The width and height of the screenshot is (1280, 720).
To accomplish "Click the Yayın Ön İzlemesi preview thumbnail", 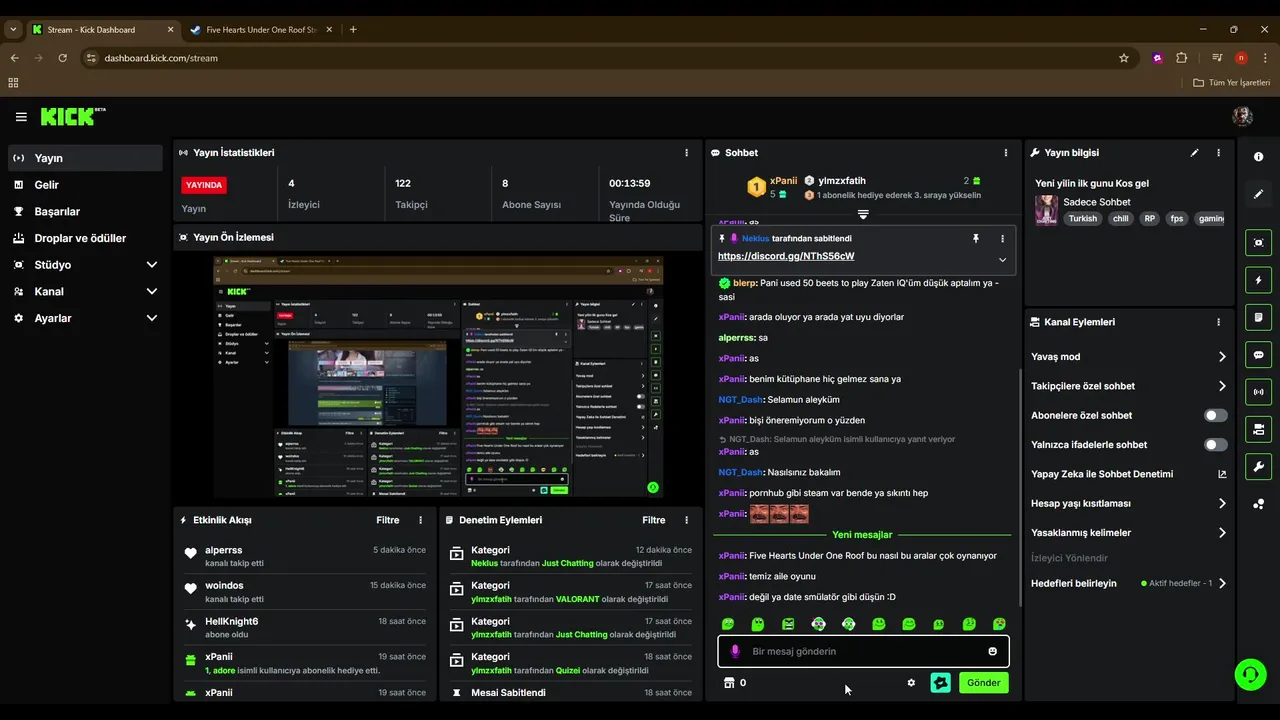I will (x=438, y=378).
